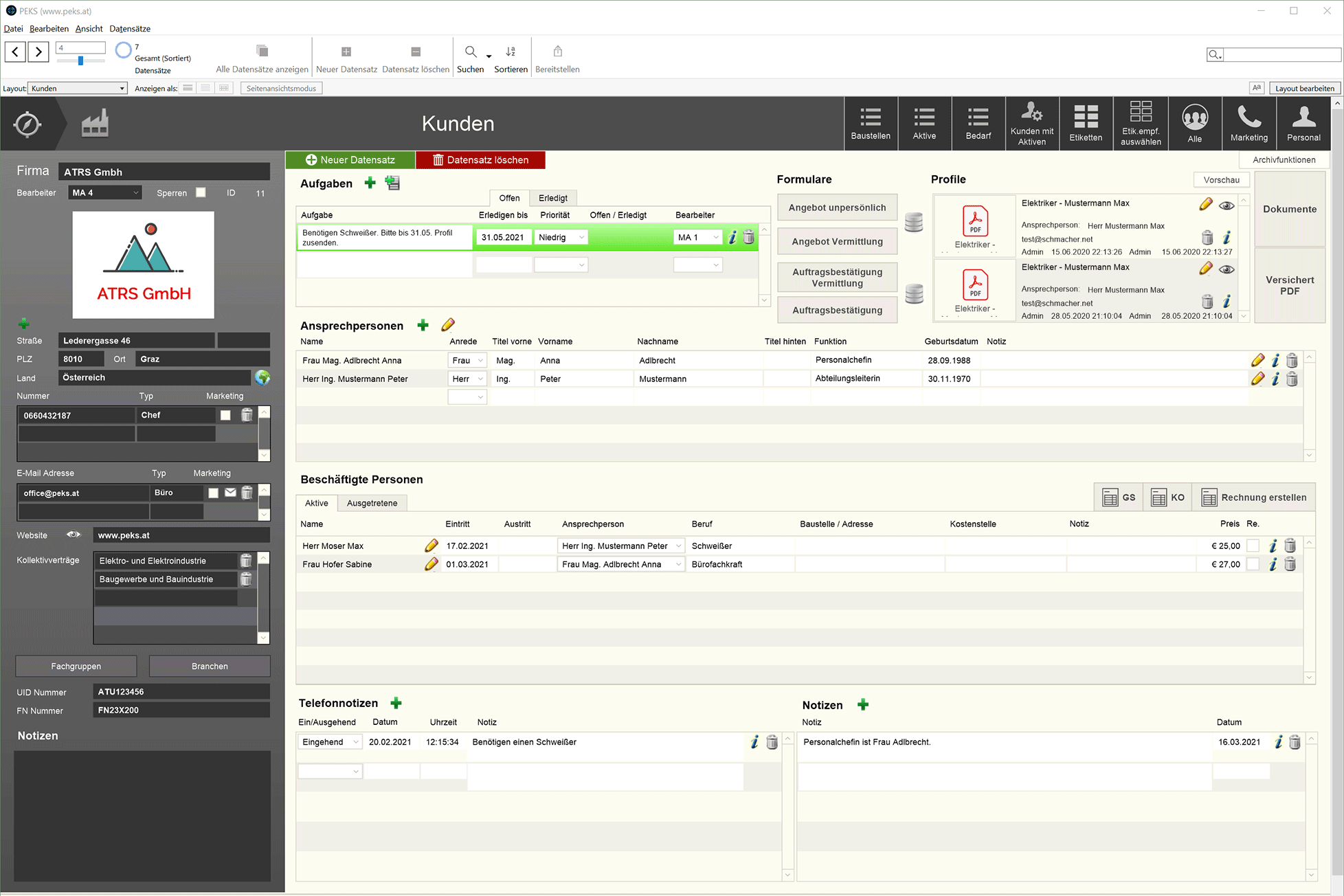Delete the Eingehend Telefonnotiz via trash icon
The width and height of the screenshot is (1344, 896).
772,742
